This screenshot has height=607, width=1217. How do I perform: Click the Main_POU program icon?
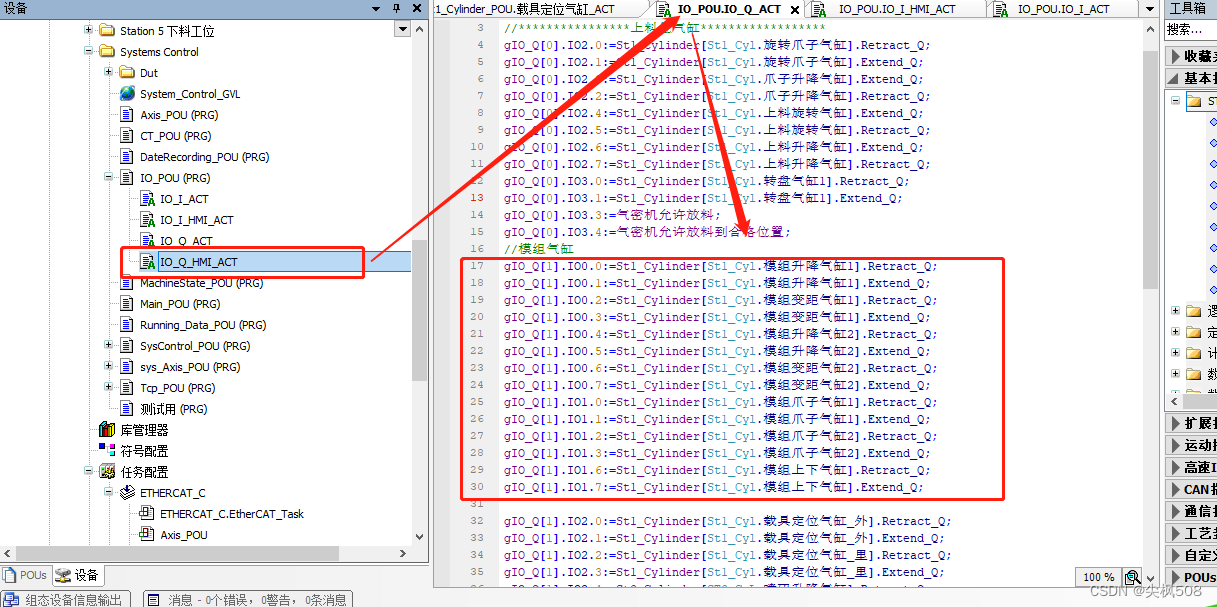(127, 303)
